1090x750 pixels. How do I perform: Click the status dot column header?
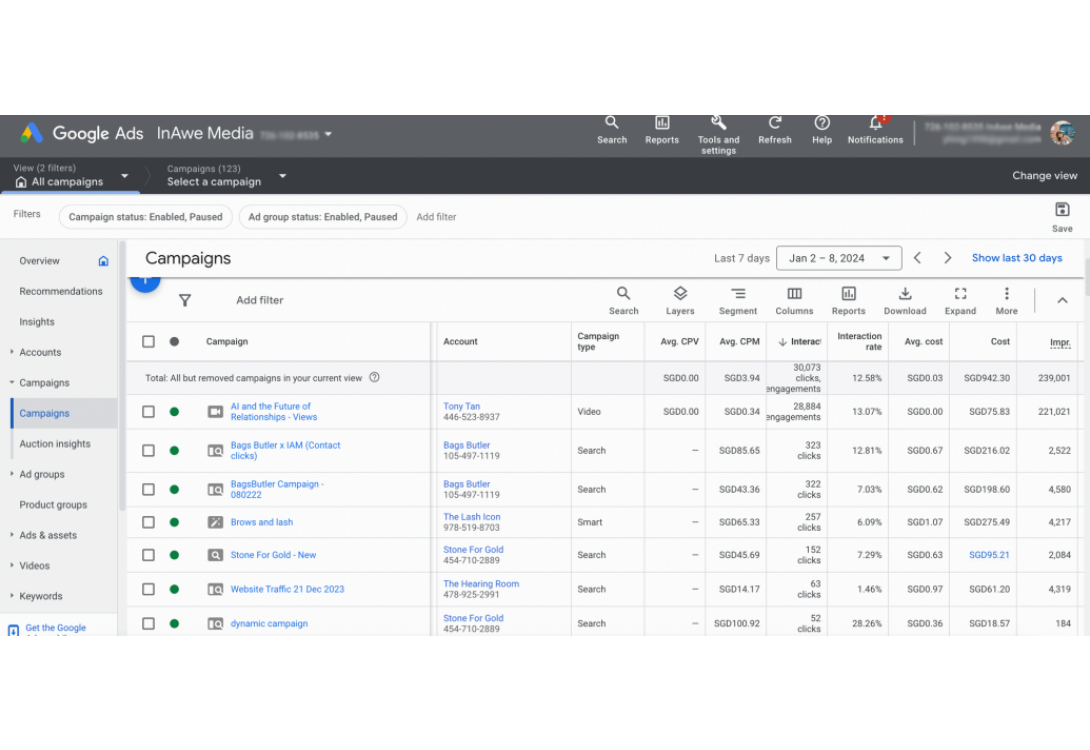click(174, 341)
